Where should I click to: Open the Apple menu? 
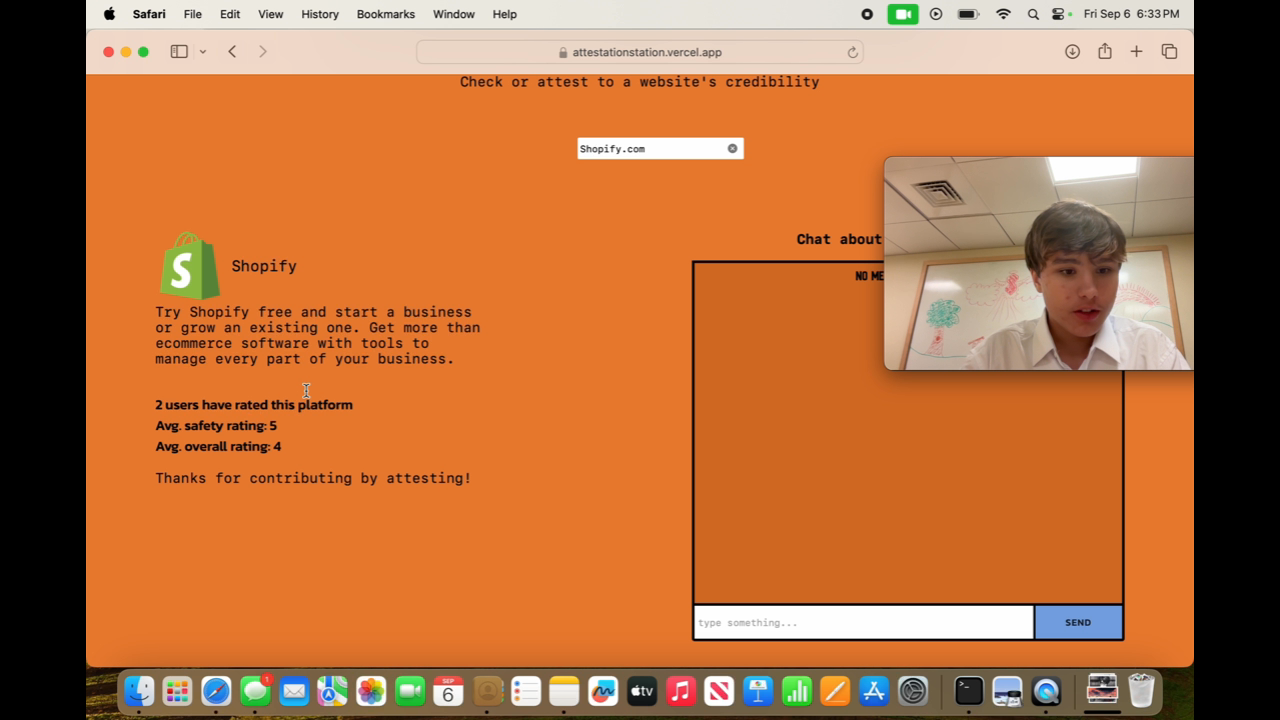[x=109, y=14]
